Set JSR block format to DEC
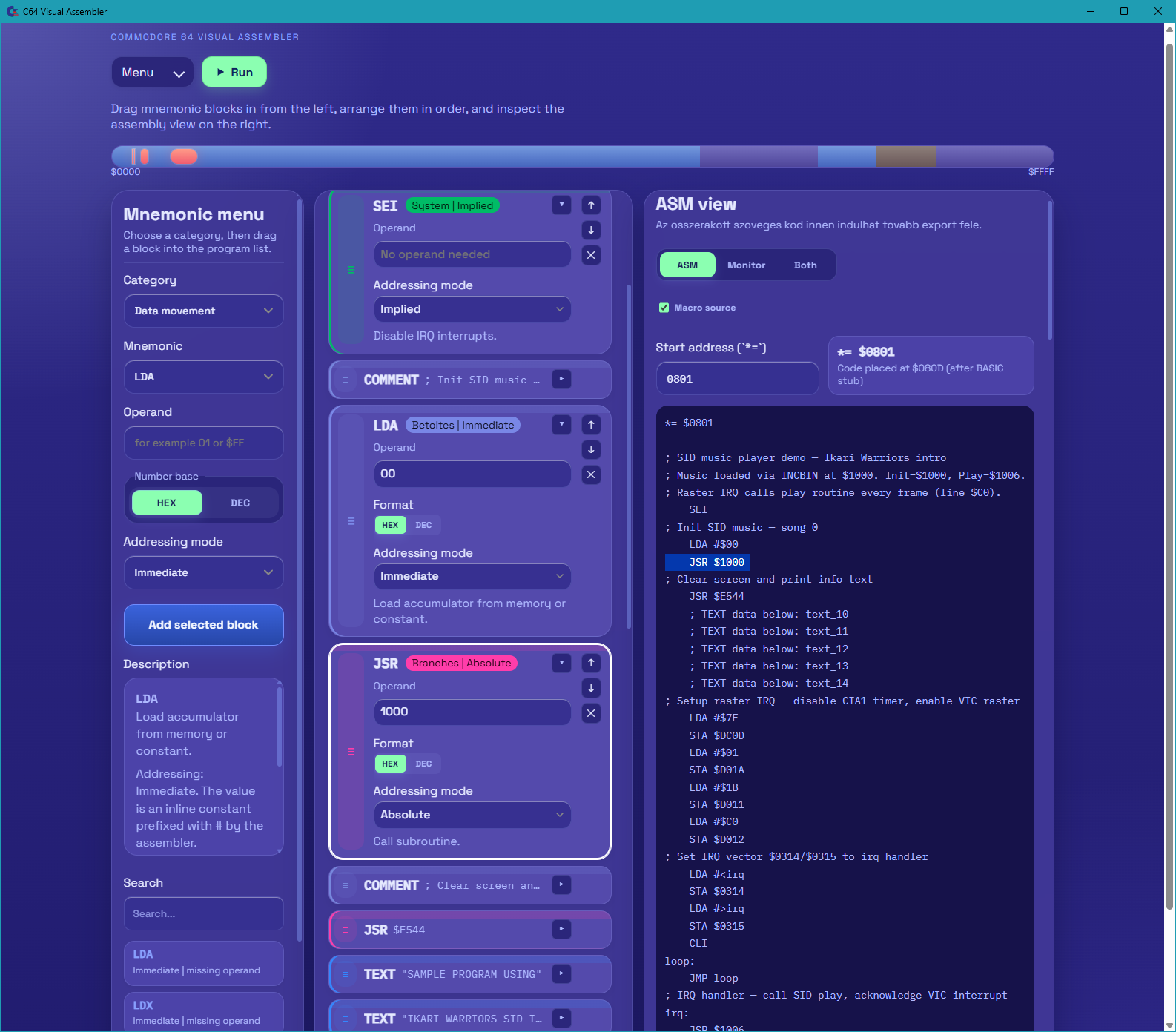This screenshot has height=1032, width=1176. (423, 764)
